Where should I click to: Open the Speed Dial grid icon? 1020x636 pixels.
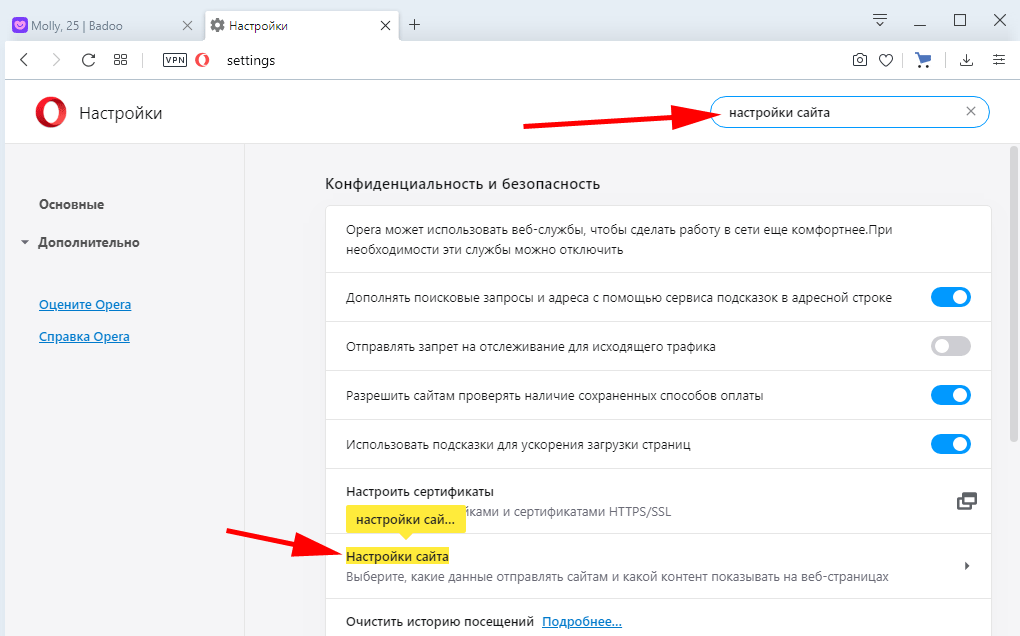coord(121,60)
